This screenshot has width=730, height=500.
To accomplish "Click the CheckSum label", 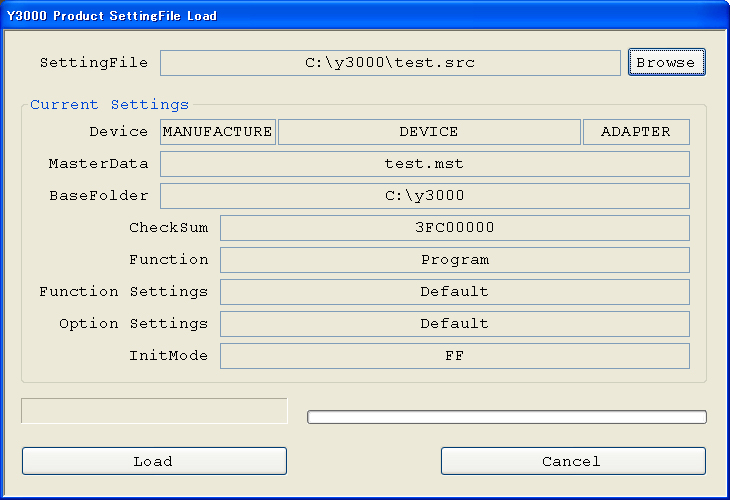I will coord(169,228).
